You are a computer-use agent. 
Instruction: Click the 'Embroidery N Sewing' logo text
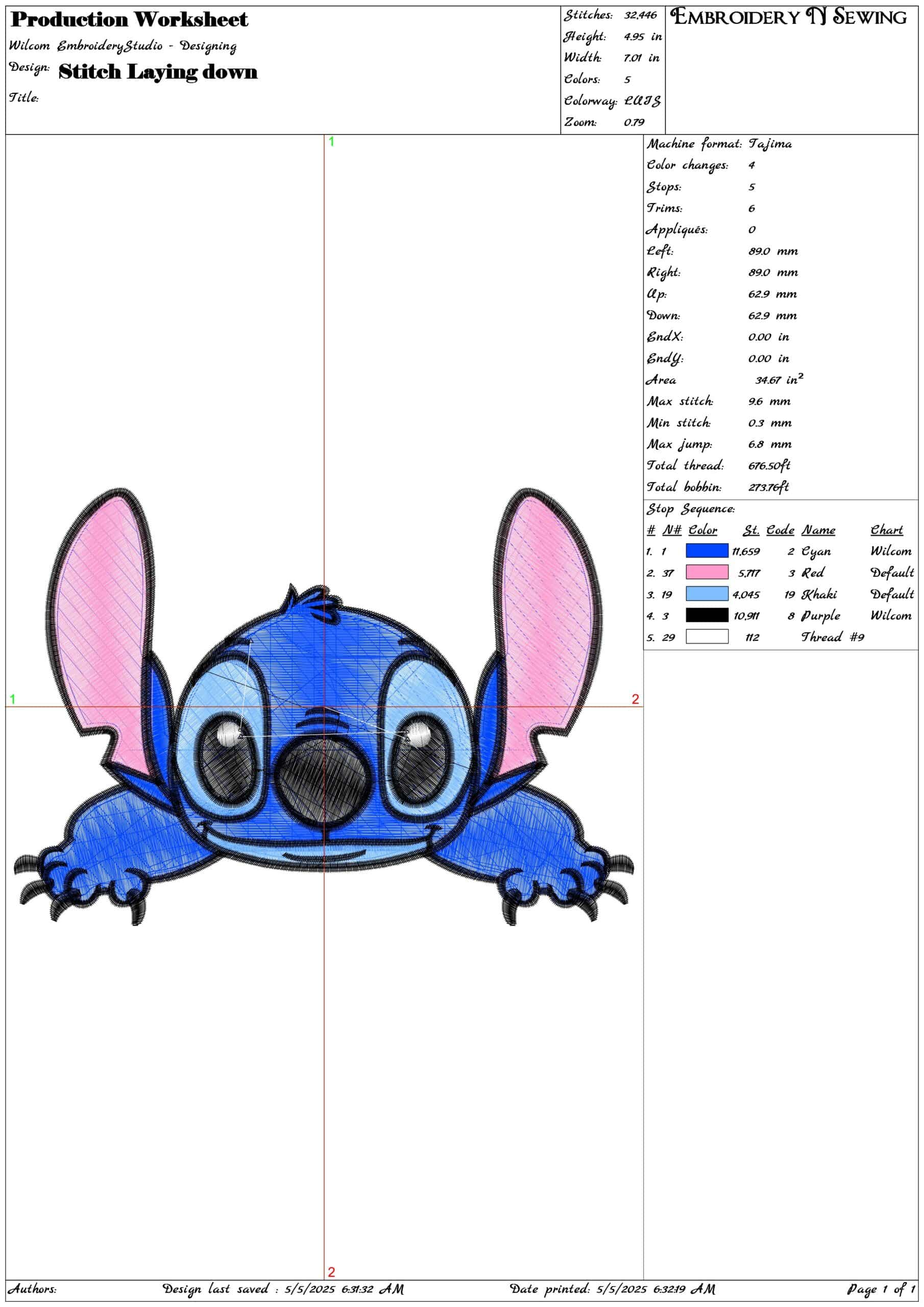789,17
